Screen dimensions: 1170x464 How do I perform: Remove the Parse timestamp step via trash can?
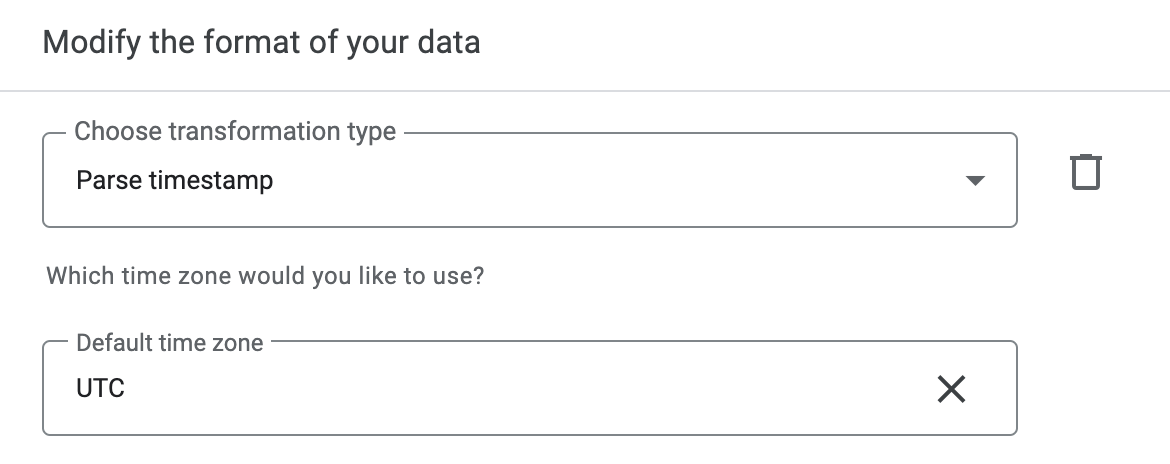point(1085,172)
